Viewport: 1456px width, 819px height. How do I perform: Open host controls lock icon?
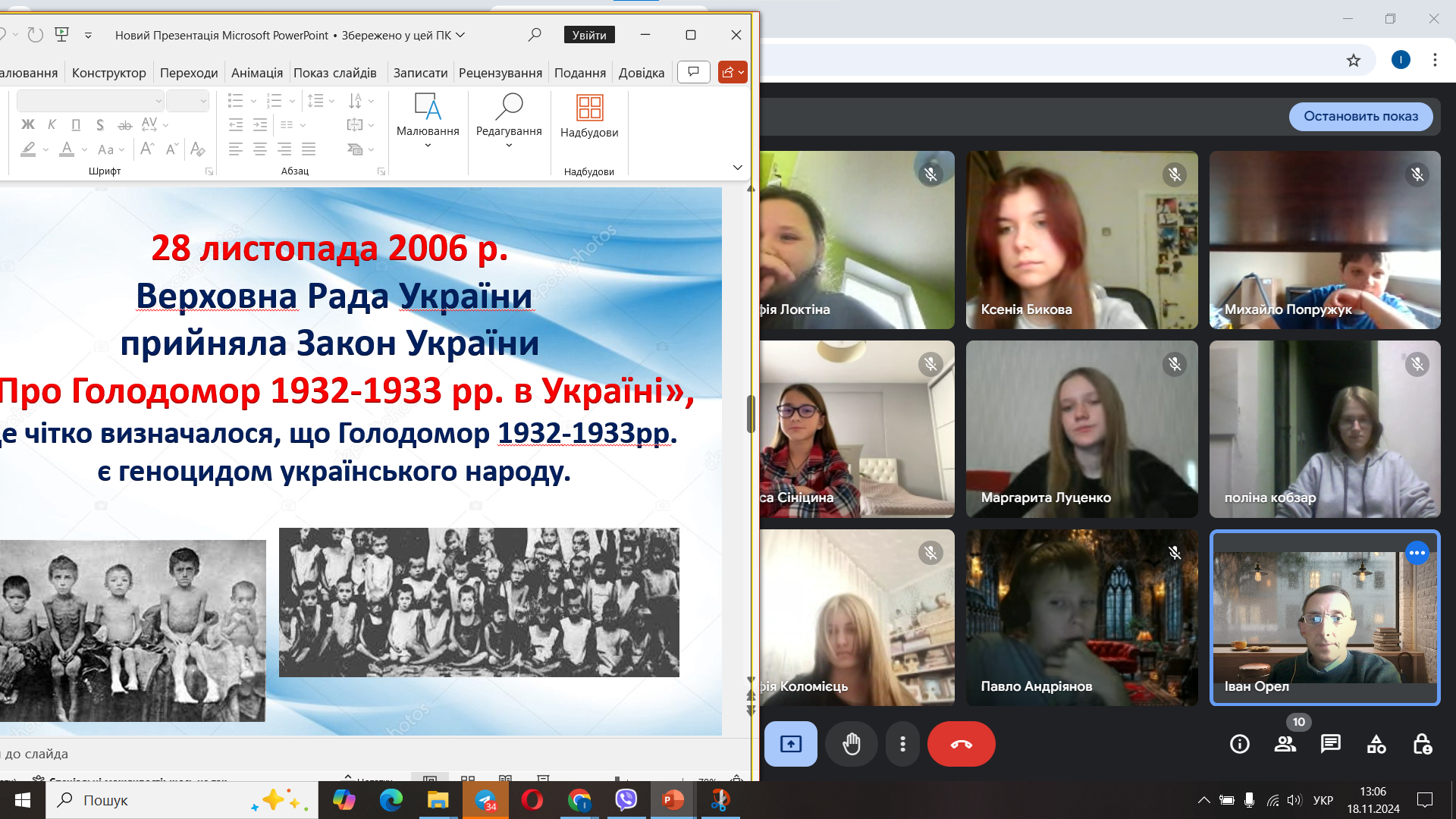point(1422,744)
